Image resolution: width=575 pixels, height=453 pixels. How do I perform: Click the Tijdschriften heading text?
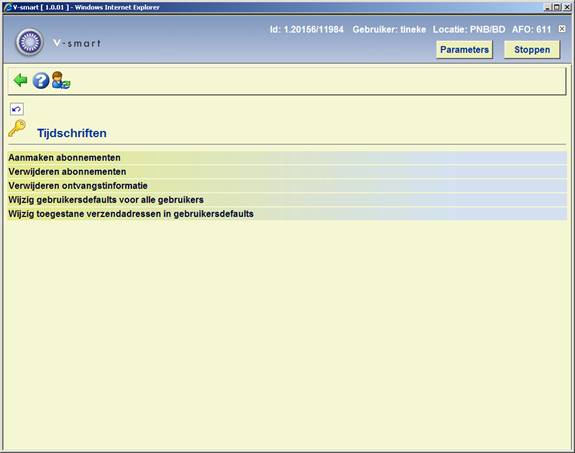coord(72,133)
